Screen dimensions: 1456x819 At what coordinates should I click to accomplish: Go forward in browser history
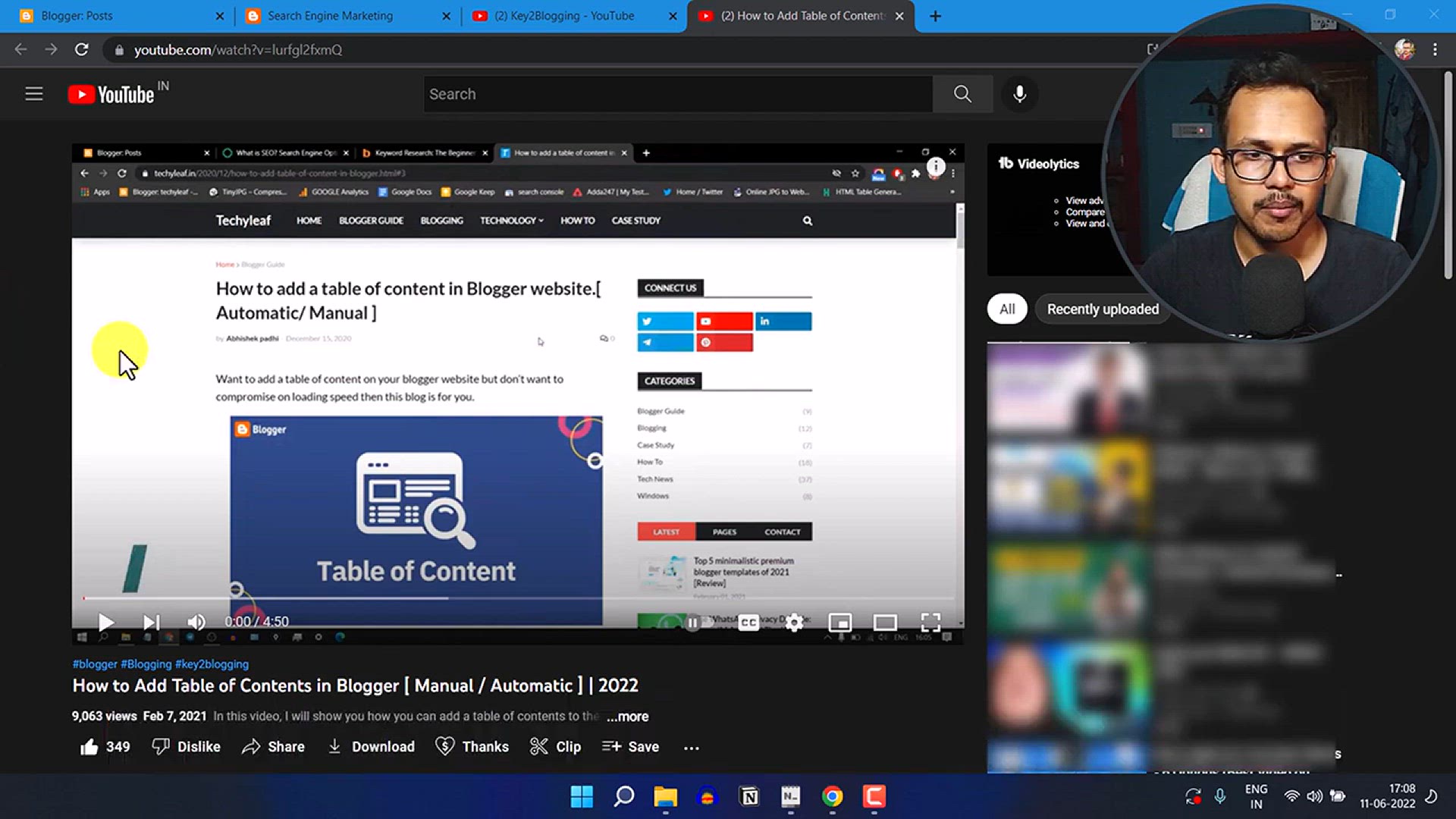(51, 49)
